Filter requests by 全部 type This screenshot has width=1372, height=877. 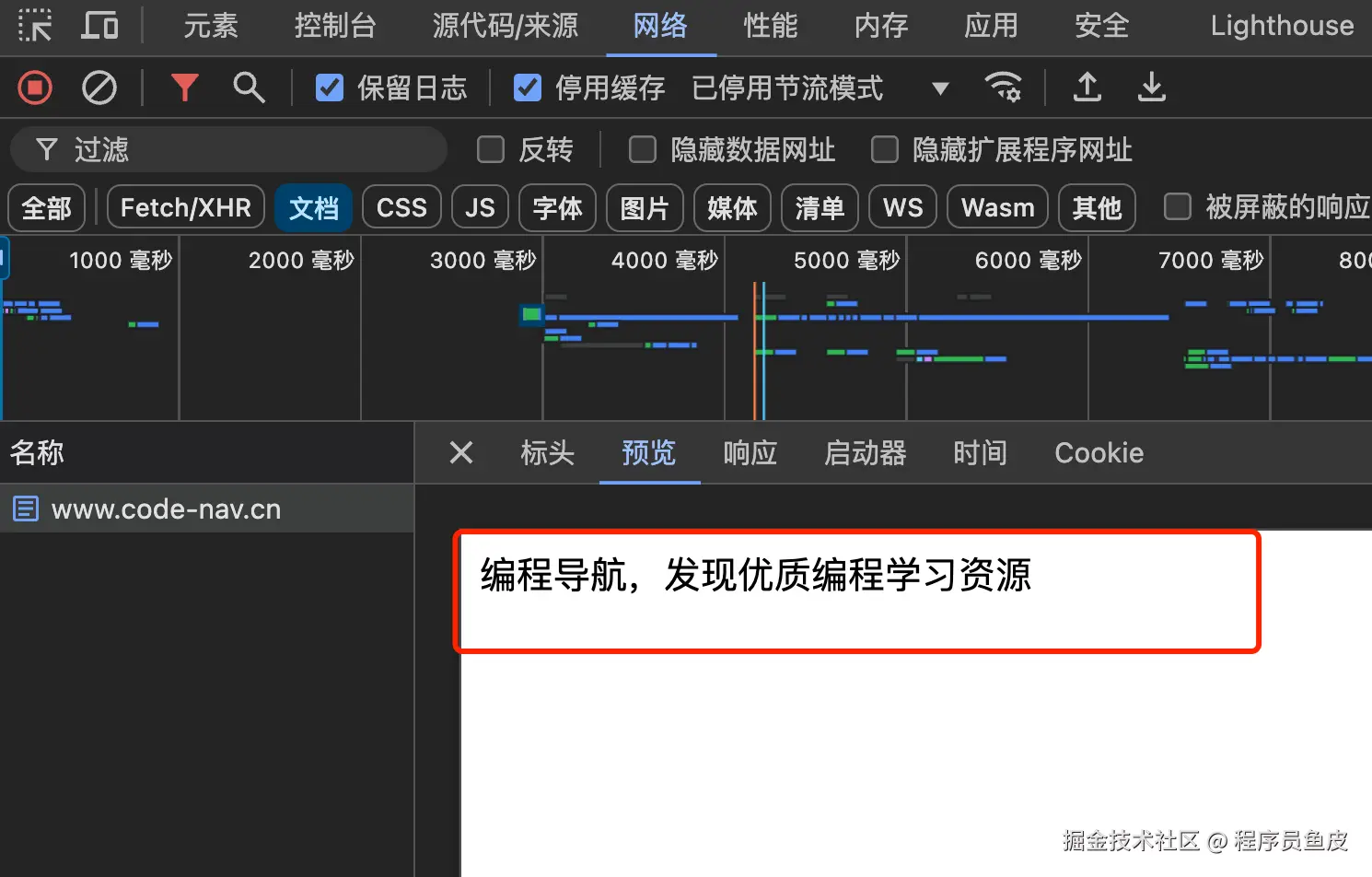(46, 207)
